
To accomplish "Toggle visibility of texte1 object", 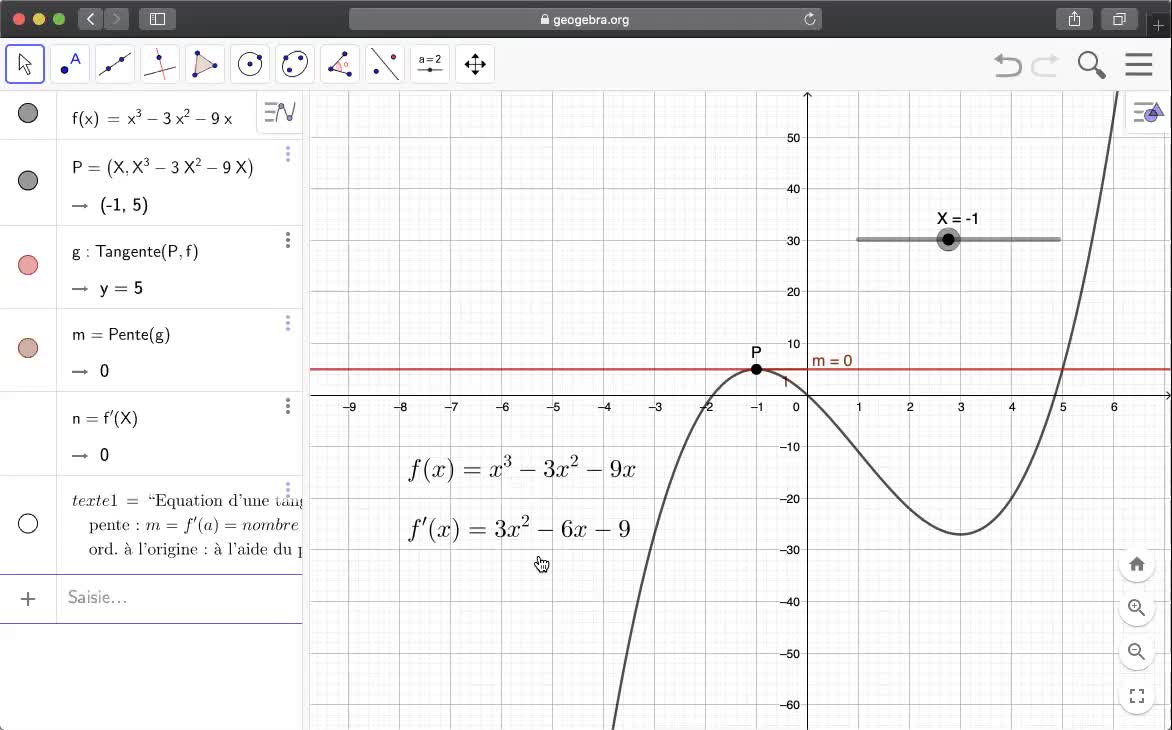I will (x=28, y=524).
